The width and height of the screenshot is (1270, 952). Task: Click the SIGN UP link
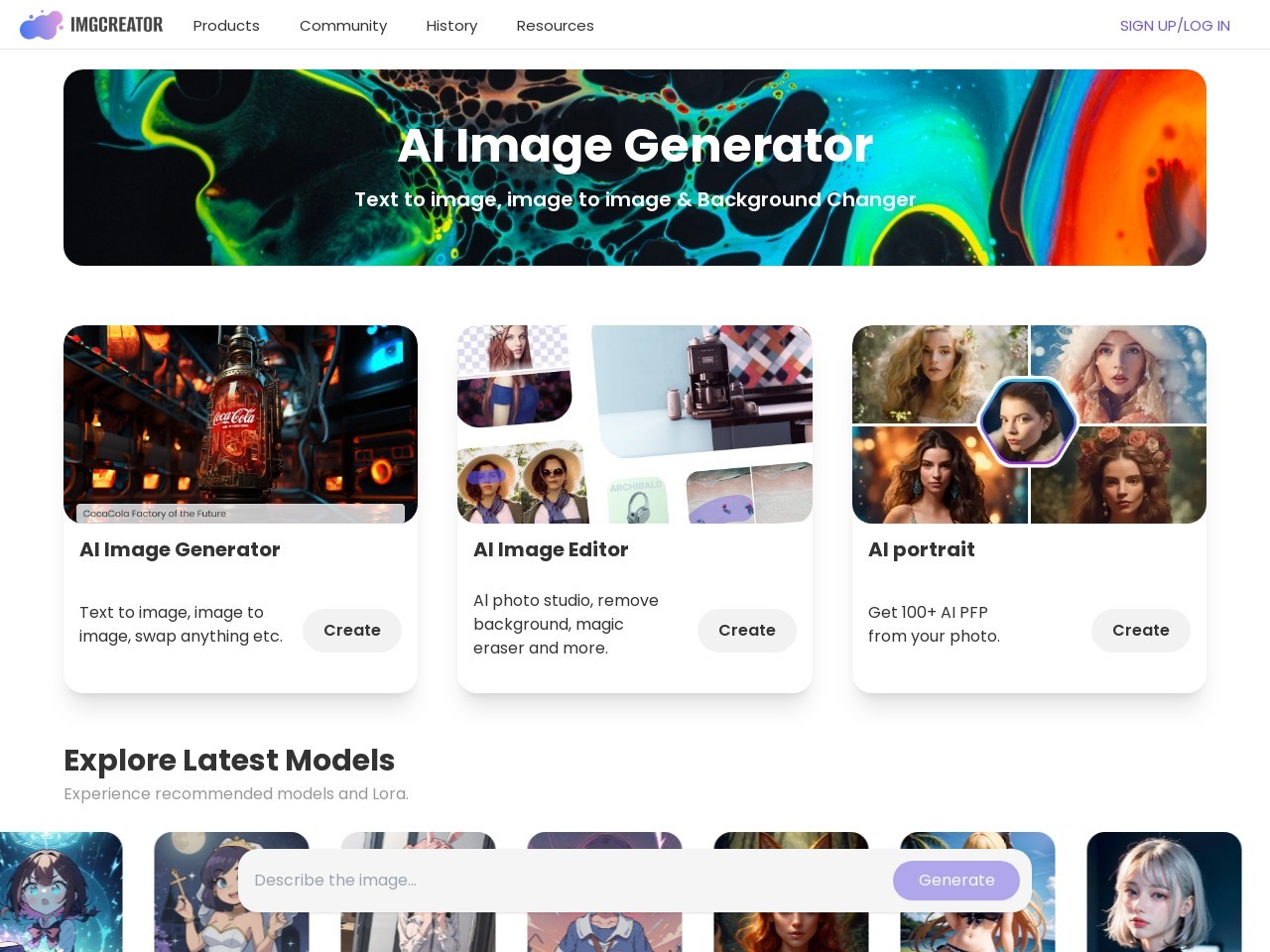1146,26
